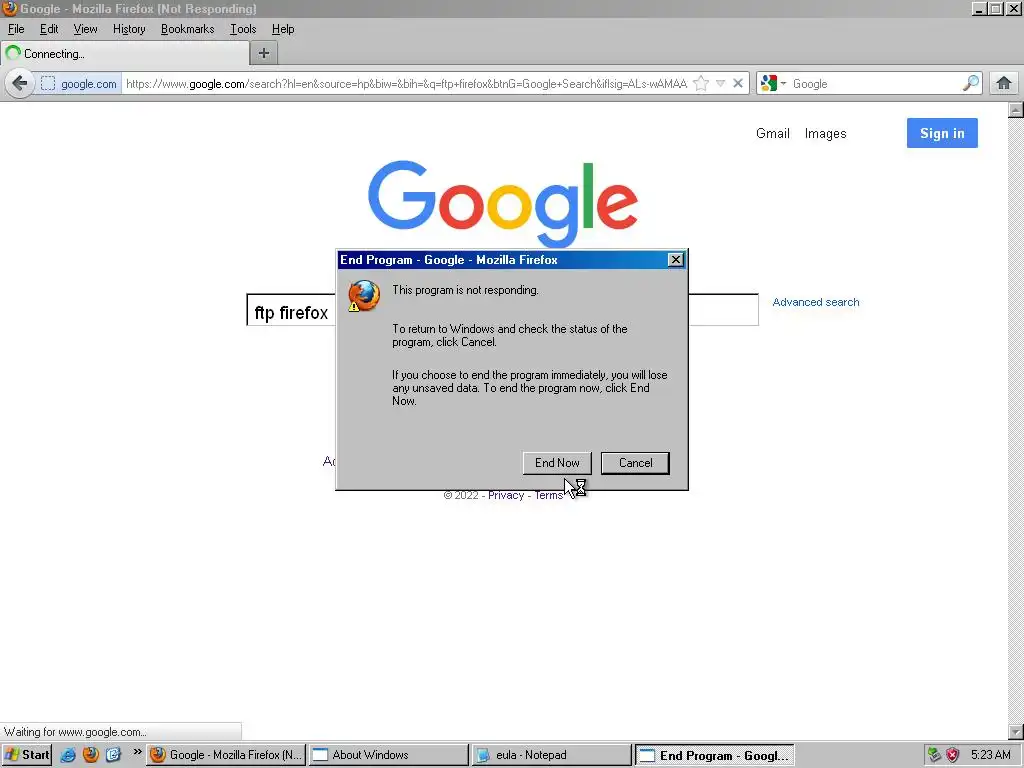Launch Firefox from the Quick Launch icon
This screenshot has height=768, width=1024.
[91, 755]
